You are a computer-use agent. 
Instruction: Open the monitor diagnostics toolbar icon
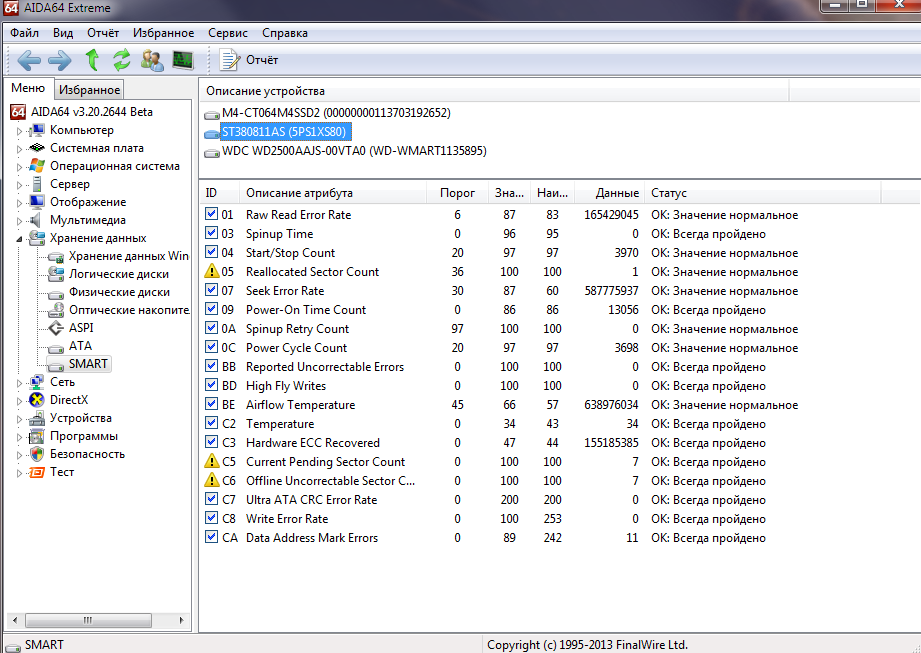point(183,60)
